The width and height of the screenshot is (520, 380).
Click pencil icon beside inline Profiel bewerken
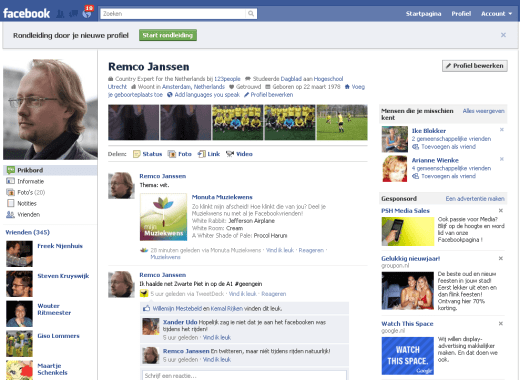tap(246, 95)
